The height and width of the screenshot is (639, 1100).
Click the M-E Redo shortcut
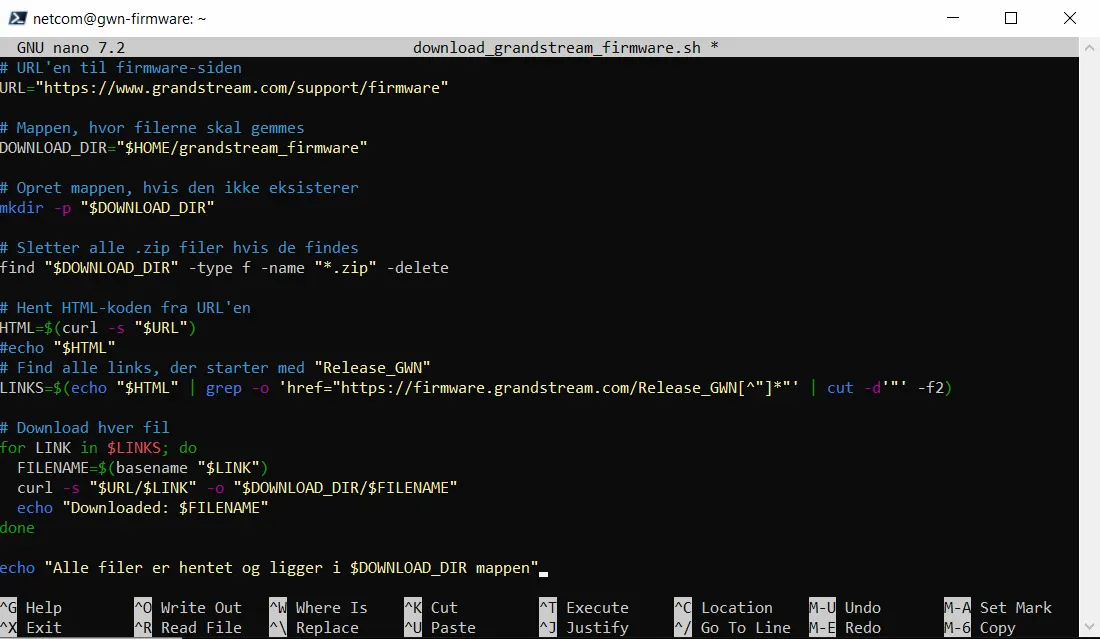pyautogui.click(x=845, y=628)
